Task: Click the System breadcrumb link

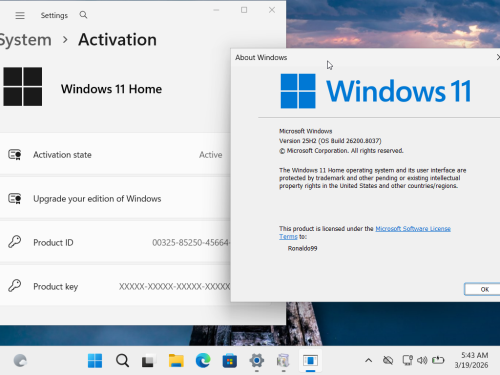Action: point(25,40)
